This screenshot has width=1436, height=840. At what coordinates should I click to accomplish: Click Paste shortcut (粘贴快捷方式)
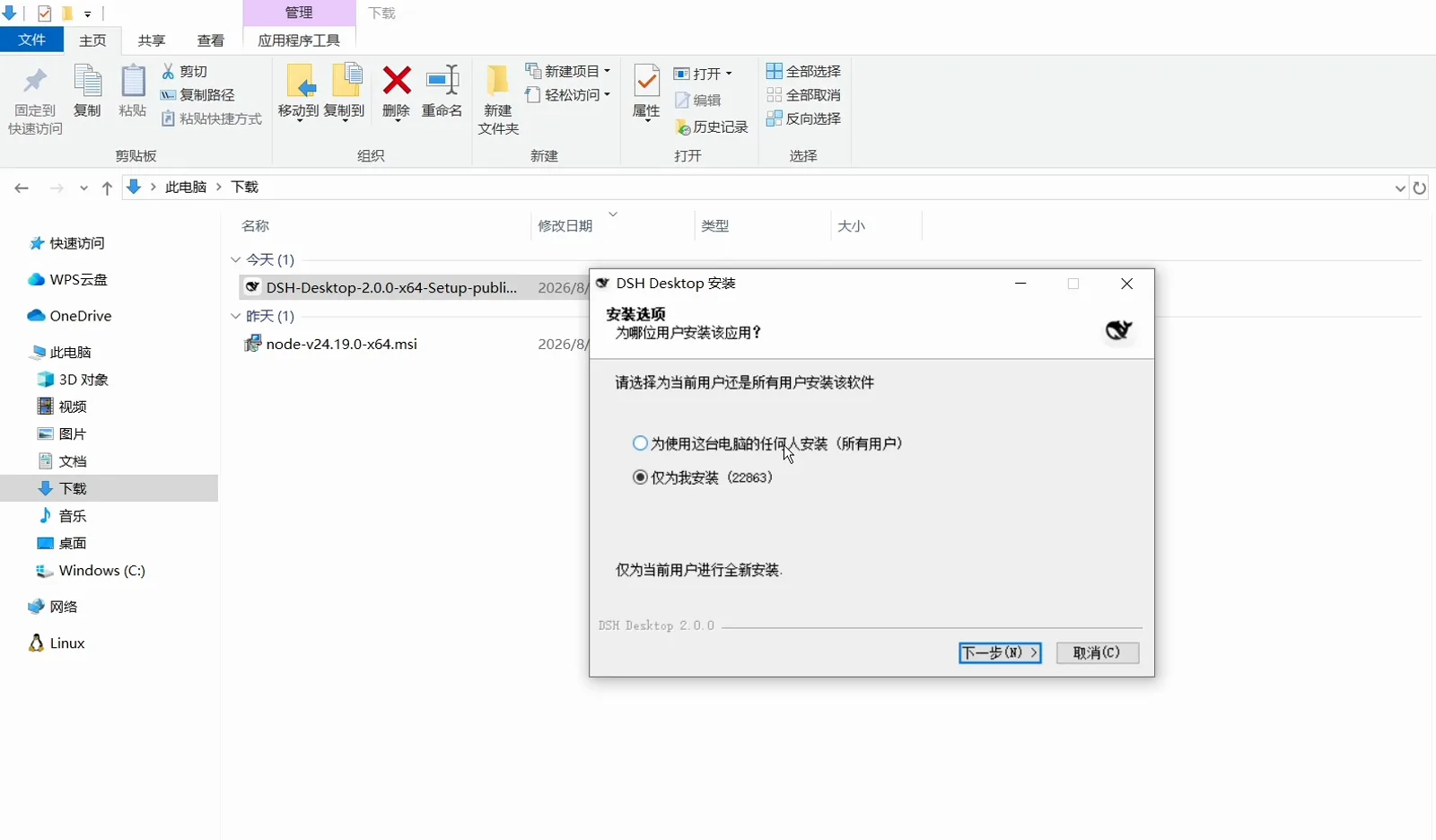click(x=212, y=118)
